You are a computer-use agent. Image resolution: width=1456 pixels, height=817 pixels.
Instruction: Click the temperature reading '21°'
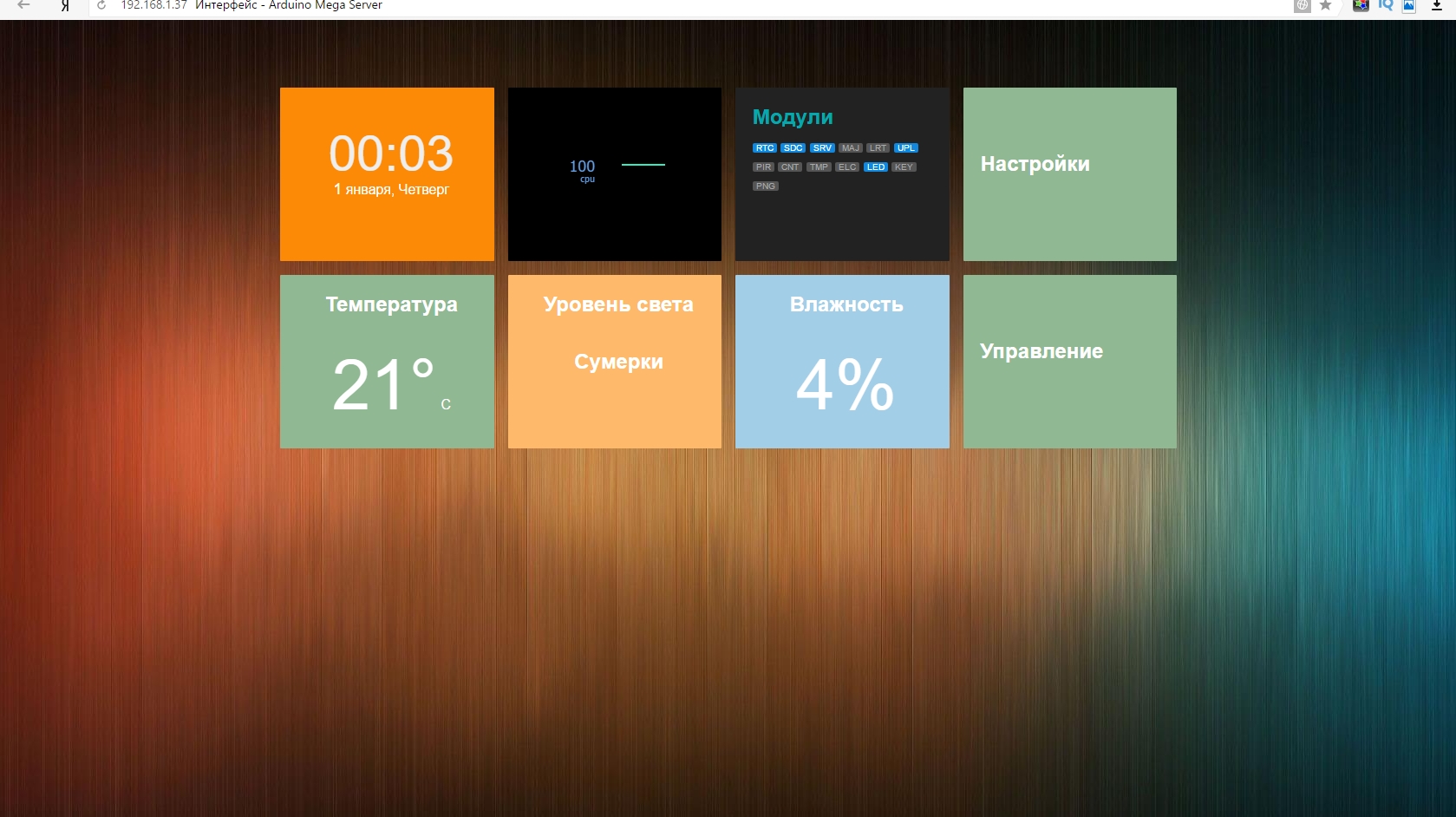pos(384,384)
